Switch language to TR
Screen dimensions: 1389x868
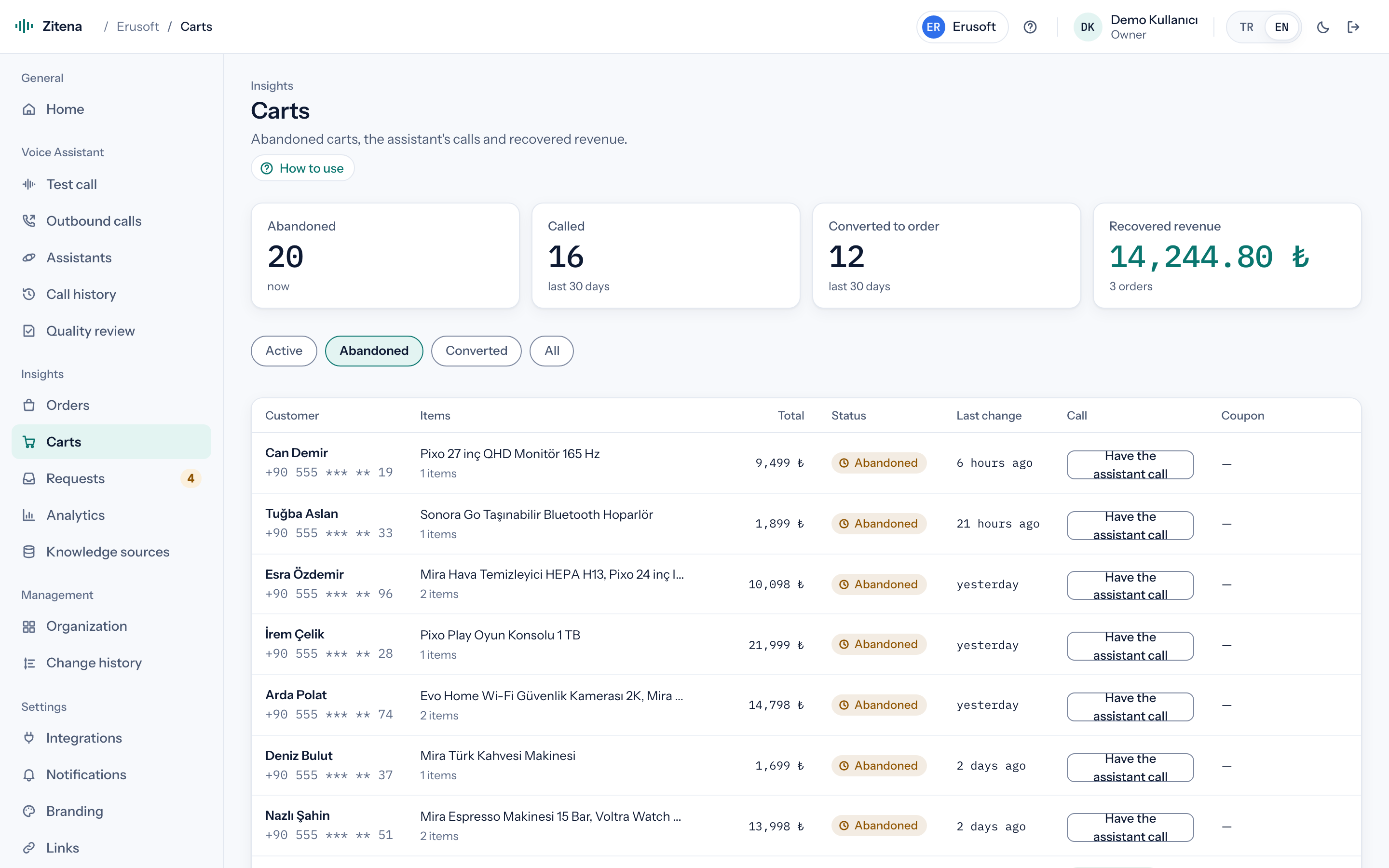pos(1246,27)
